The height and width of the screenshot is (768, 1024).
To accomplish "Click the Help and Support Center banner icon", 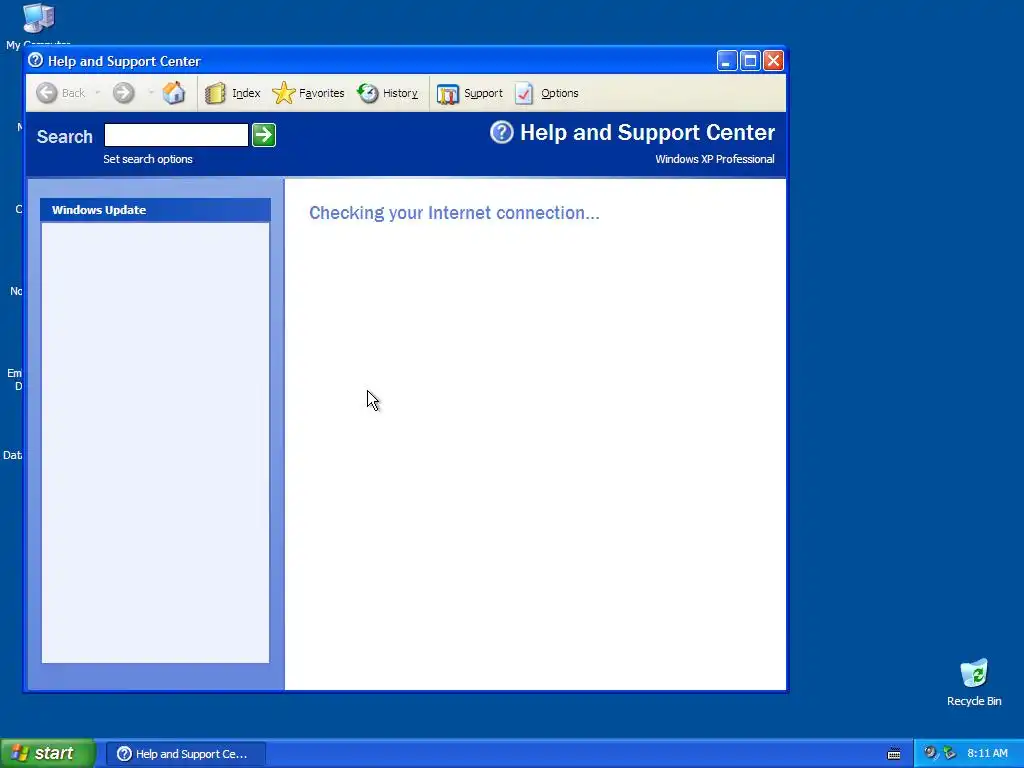I will pos(502,133).
